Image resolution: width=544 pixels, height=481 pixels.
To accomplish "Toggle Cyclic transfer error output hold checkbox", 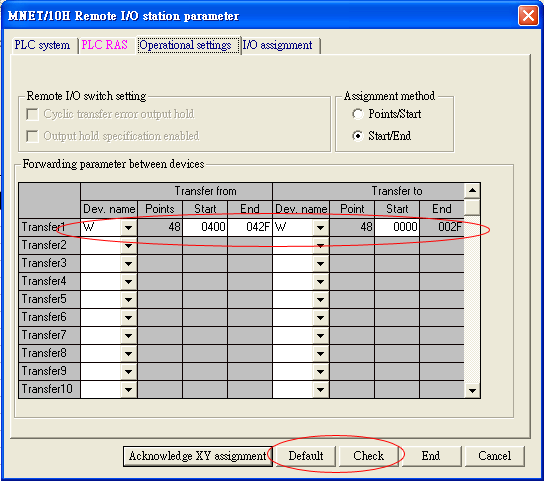I will 32,114.
